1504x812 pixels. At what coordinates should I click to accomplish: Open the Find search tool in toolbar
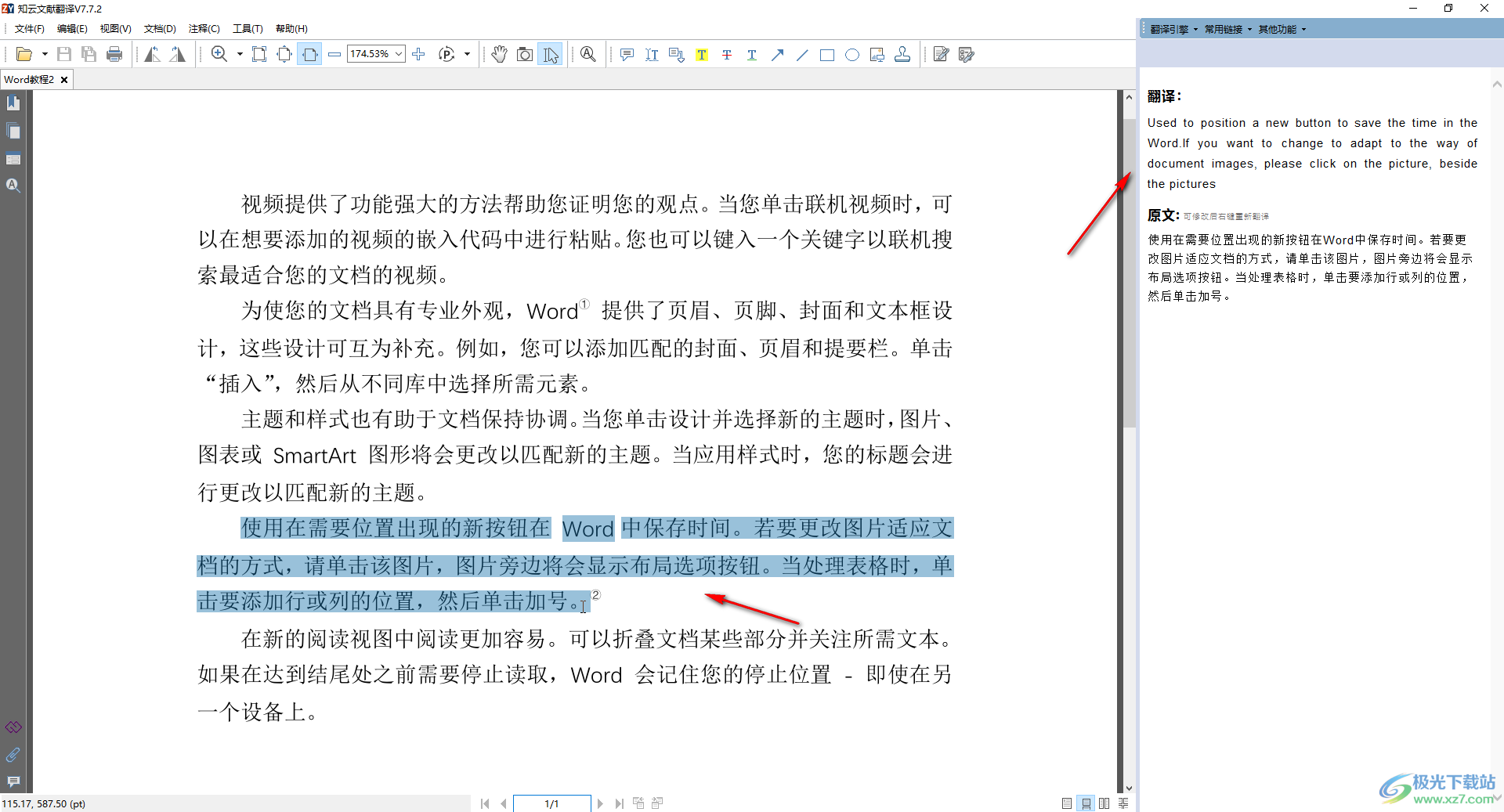[x=588, y=54]
